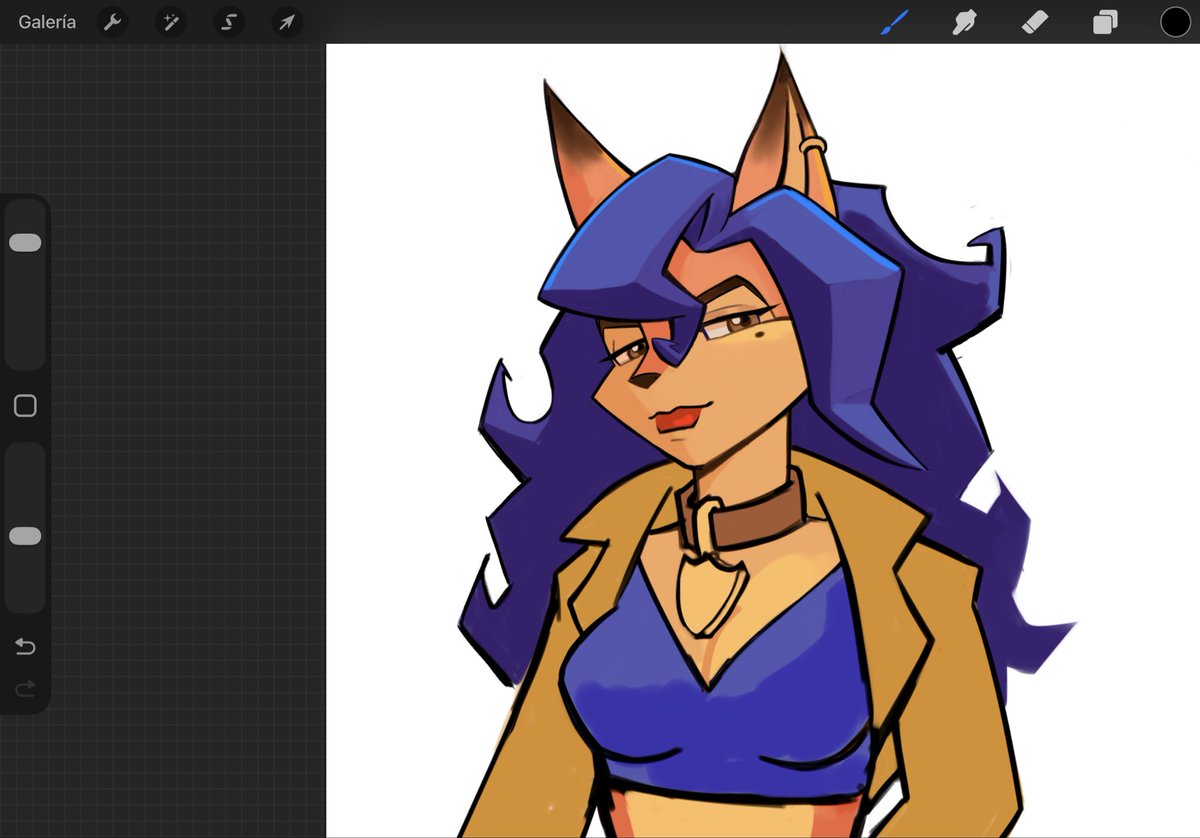
Task: Open the Actions wrench menu
Action: [113, 22]
